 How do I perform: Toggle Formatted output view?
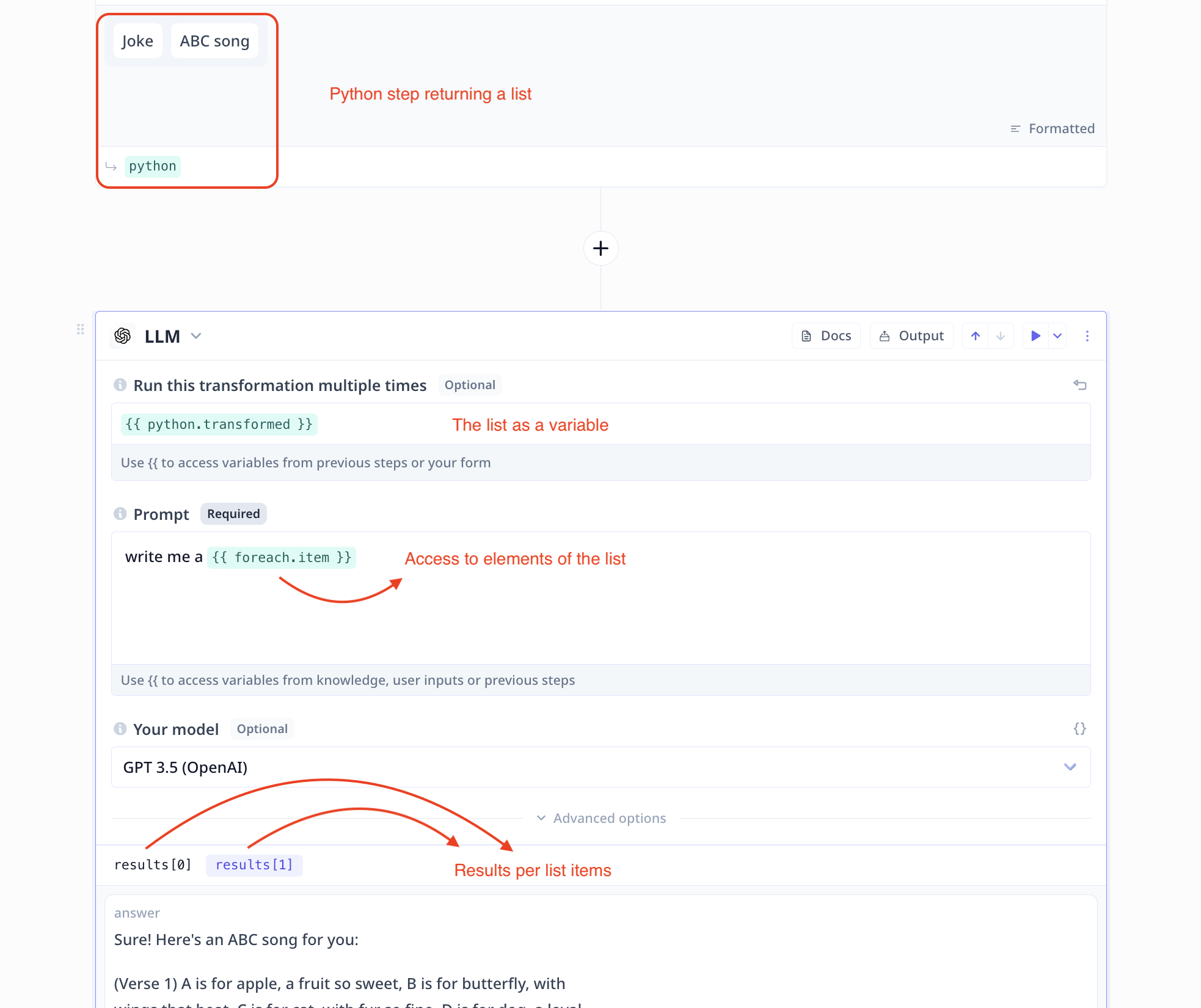(x=1053, y=129)
